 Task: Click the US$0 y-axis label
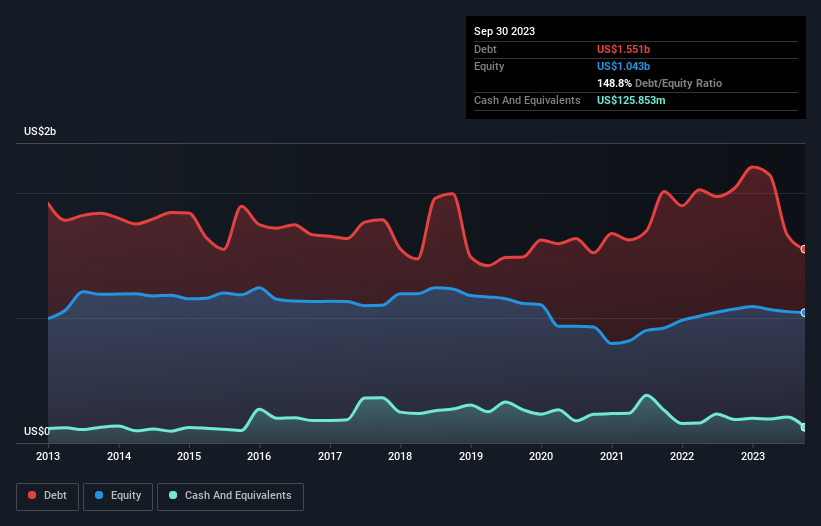click(36, 432)
